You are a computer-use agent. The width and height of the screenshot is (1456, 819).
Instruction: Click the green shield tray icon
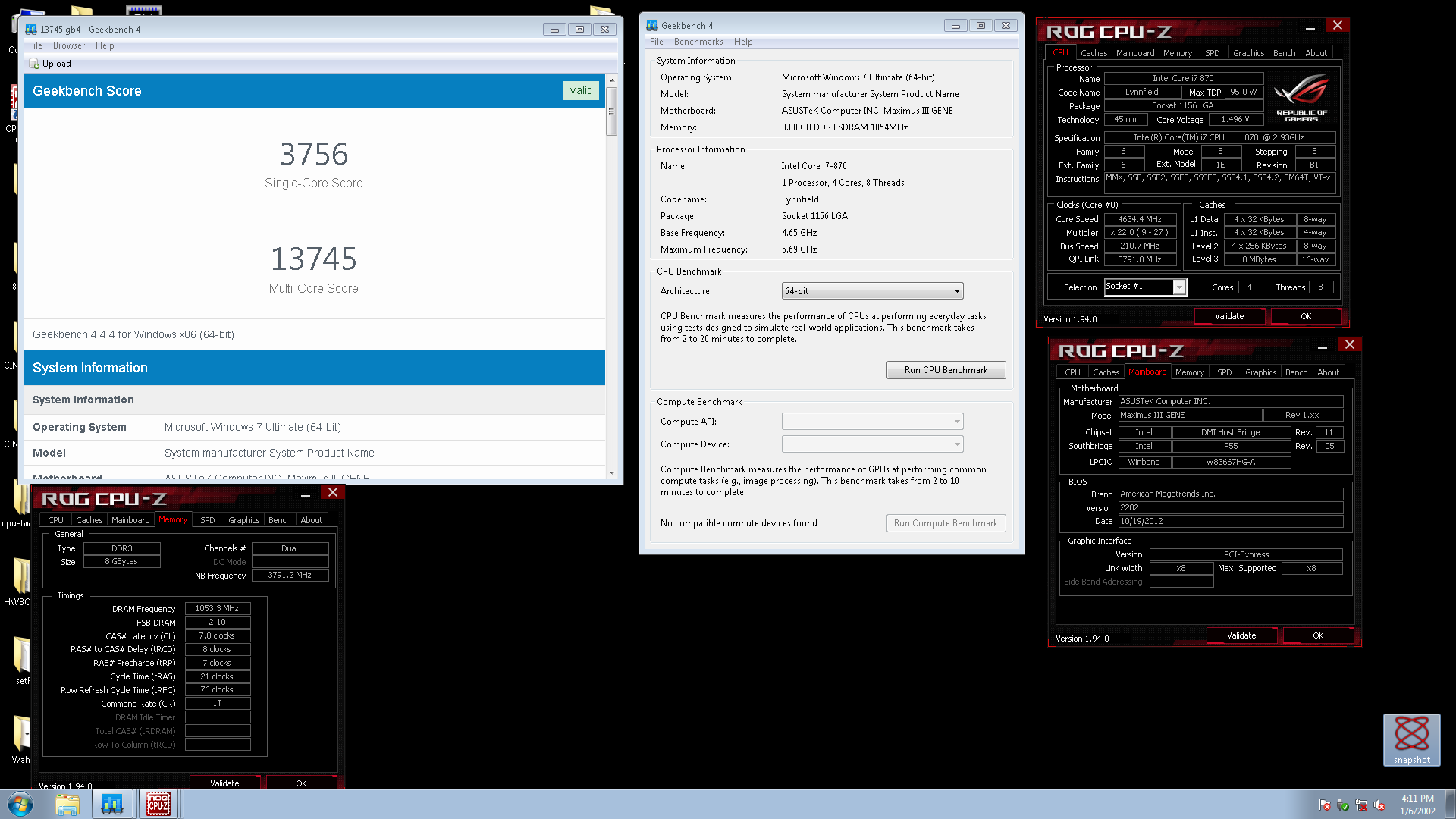(x=1343, y=805)
